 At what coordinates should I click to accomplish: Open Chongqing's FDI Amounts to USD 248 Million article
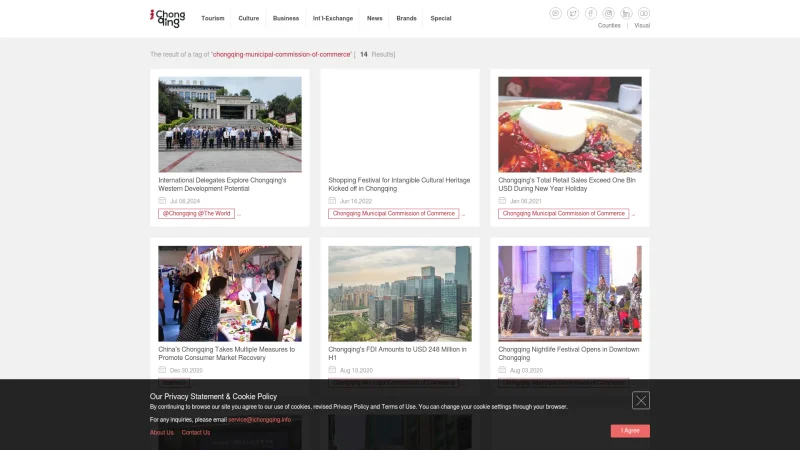click(x=397, y=354)
